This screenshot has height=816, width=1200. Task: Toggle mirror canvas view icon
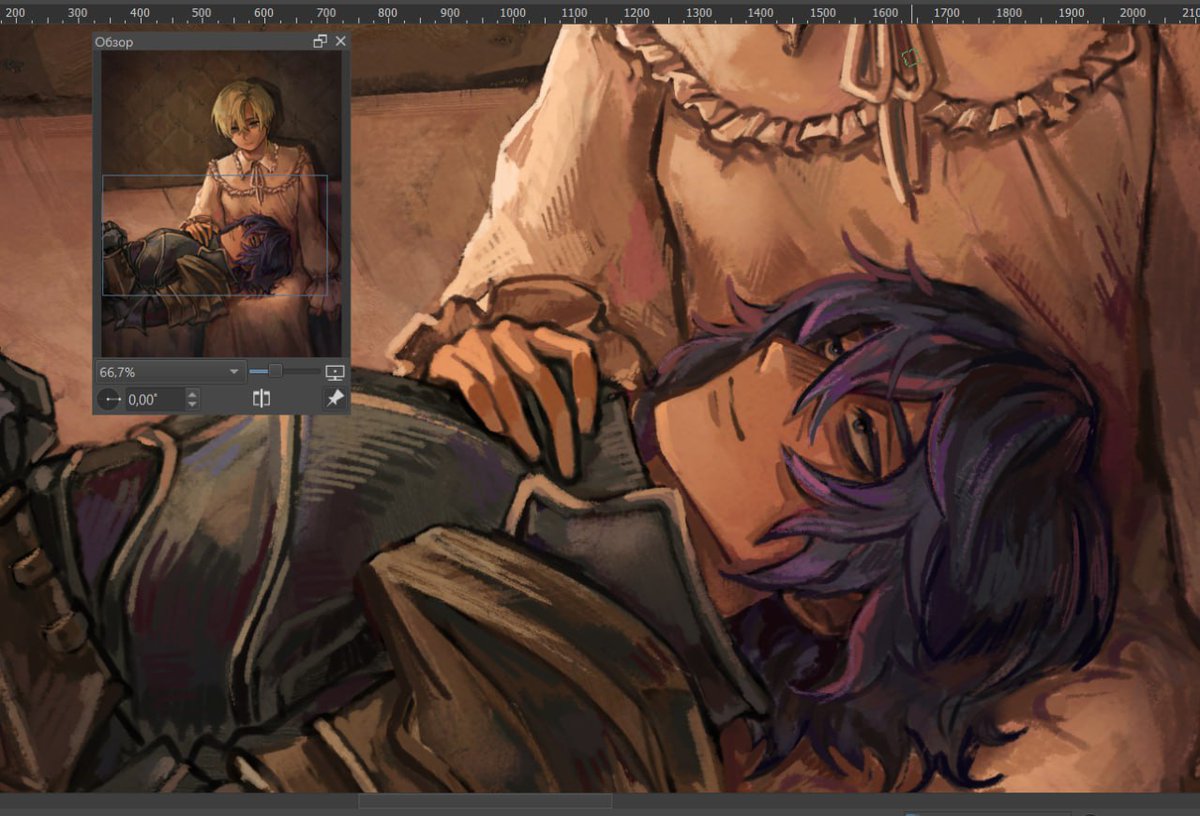[x=261, y=399]
